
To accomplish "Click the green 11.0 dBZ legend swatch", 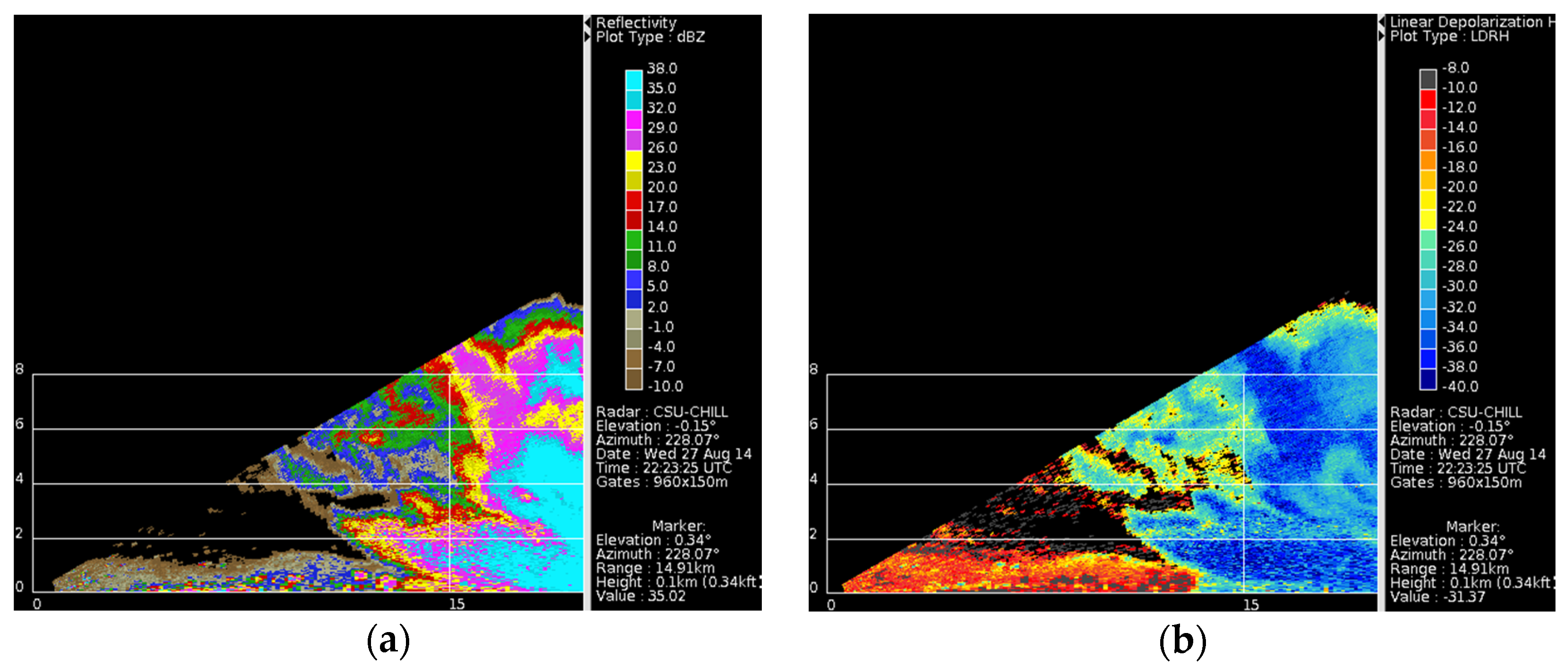I will coord(633,240).
